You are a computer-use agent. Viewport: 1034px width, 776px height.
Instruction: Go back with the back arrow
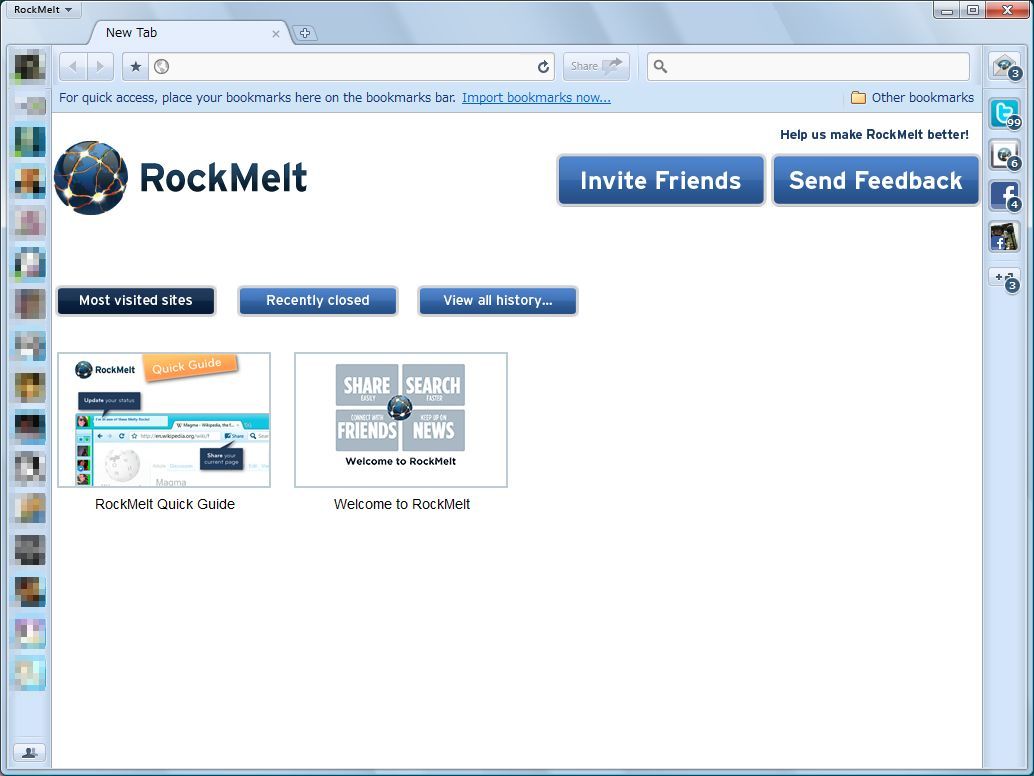click(73, 66)
